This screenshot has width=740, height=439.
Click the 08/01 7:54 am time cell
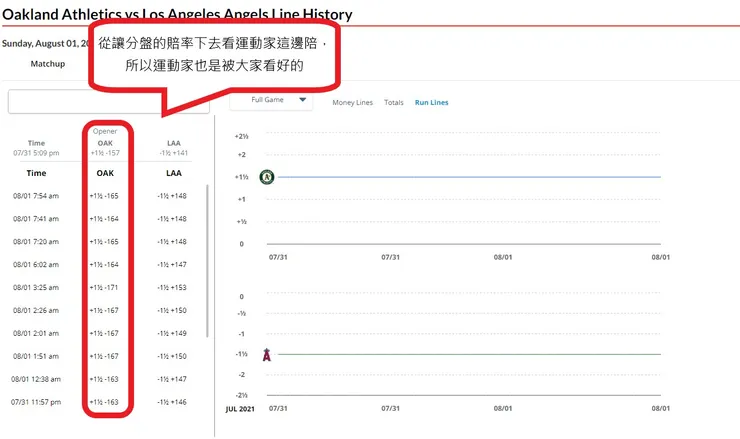pos(36,196)
